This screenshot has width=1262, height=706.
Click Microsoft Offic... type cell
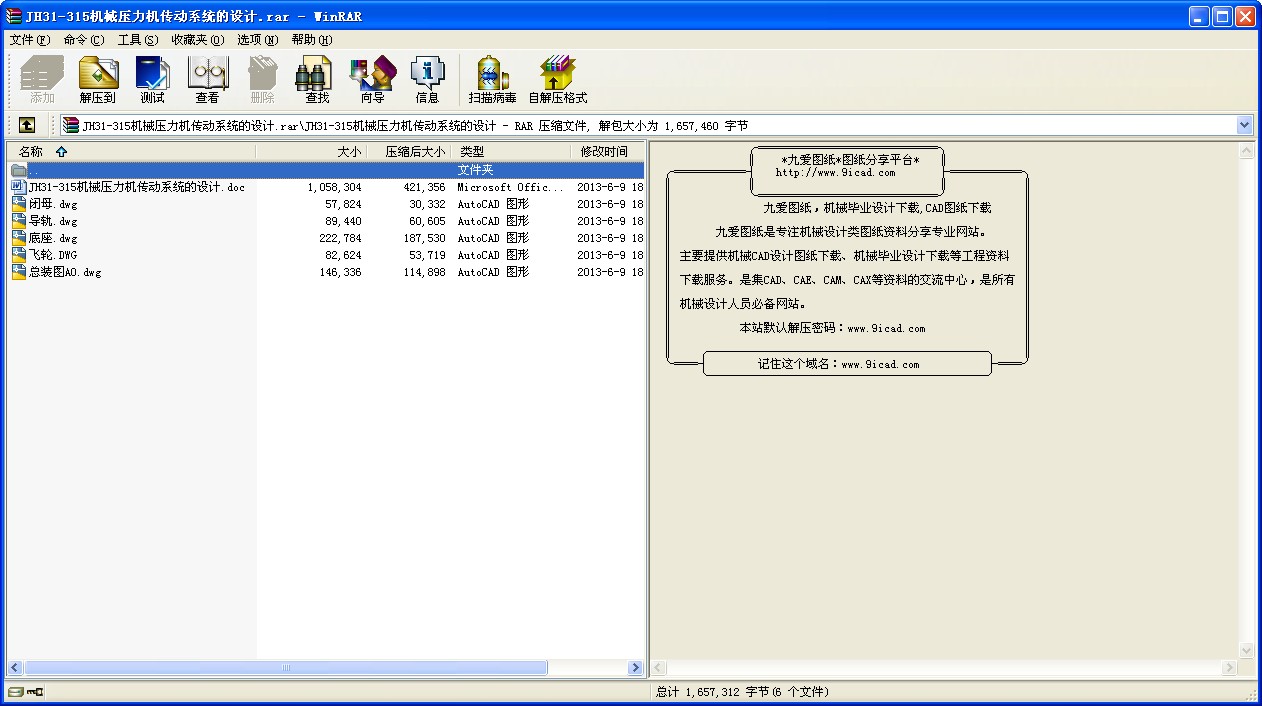pos(510,187)
